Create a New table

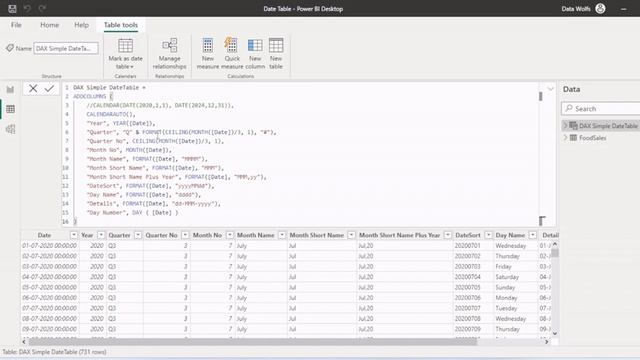276,53
